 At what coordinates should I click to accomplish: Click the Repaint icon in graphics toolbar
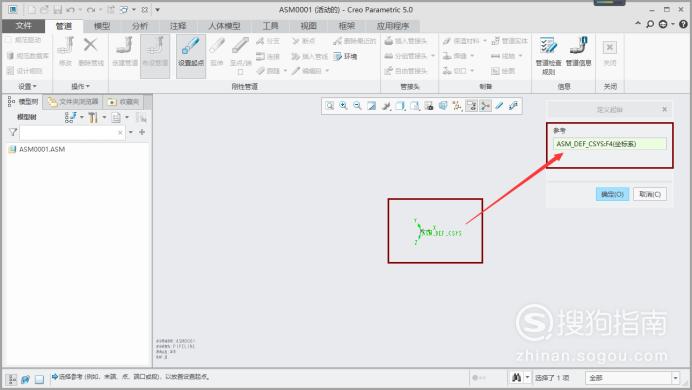pos(372,106)
